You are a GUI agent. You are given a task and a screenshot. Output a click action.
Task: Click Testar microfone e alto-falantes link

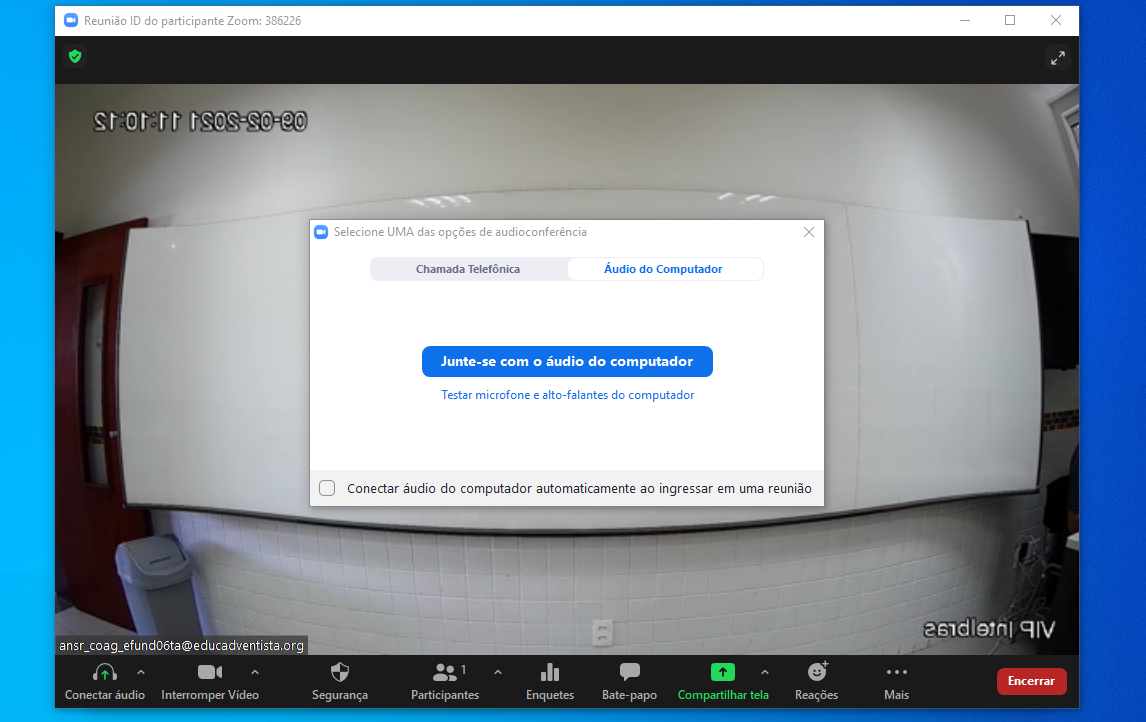(567, 395)
